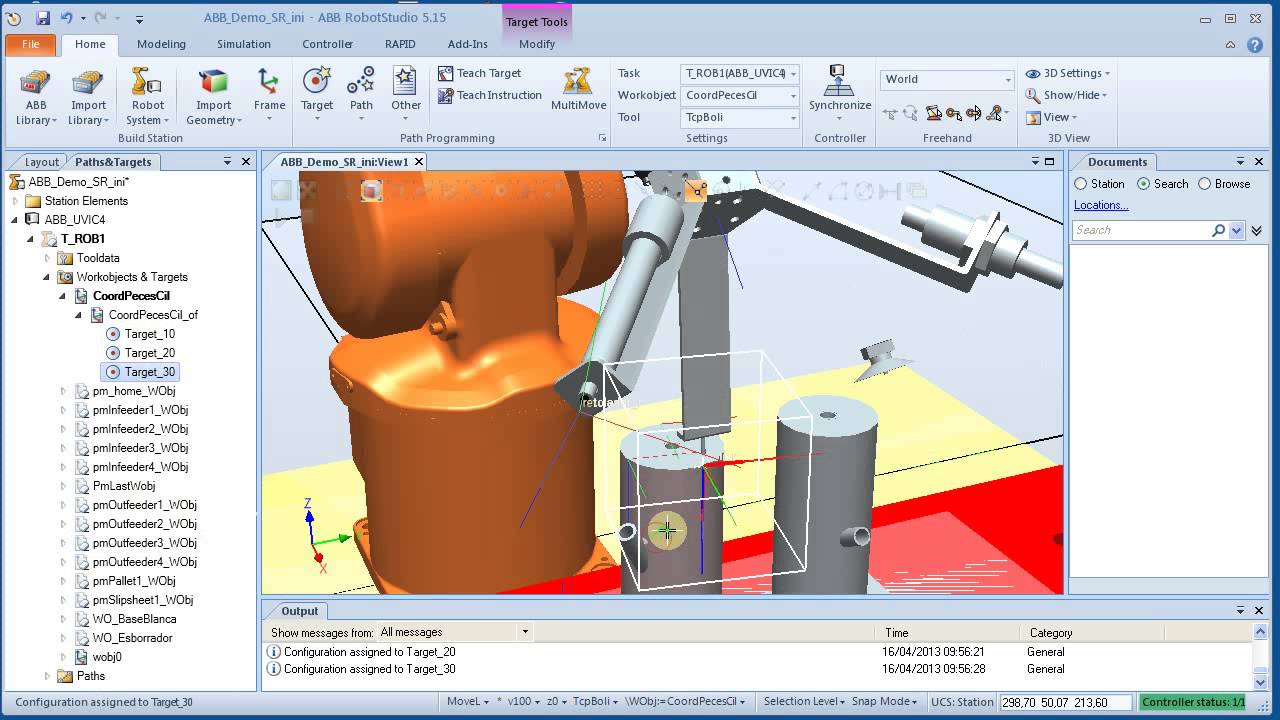This screenshot has width=1280, height=720.
Task: Open the Frame tool
Action: click(x=269, y=96)
